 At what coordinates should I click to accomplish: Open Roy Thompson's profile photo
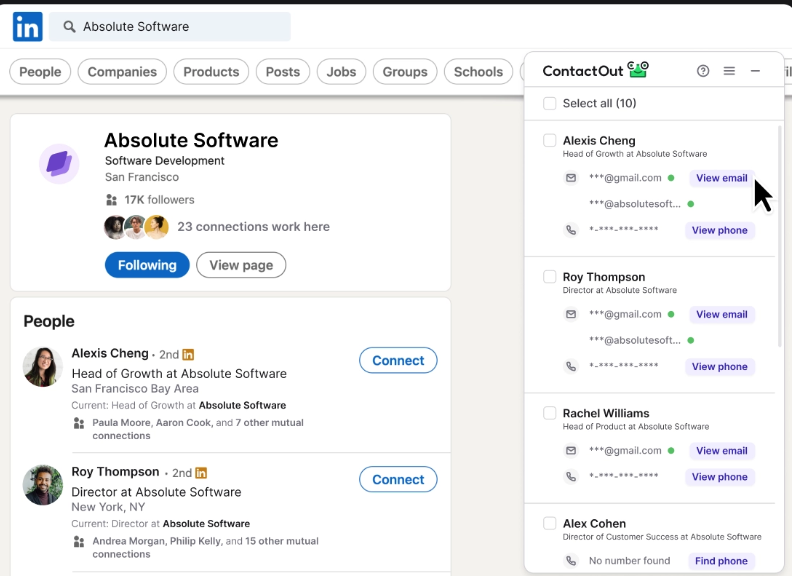43,485
